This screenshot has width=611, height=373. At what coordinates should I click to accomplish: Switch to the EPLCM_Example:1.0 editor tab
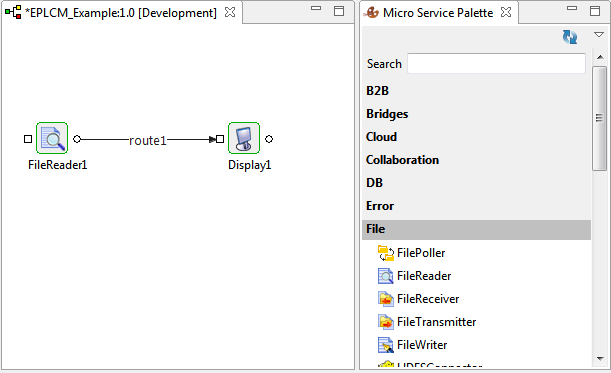coord(121,12)
